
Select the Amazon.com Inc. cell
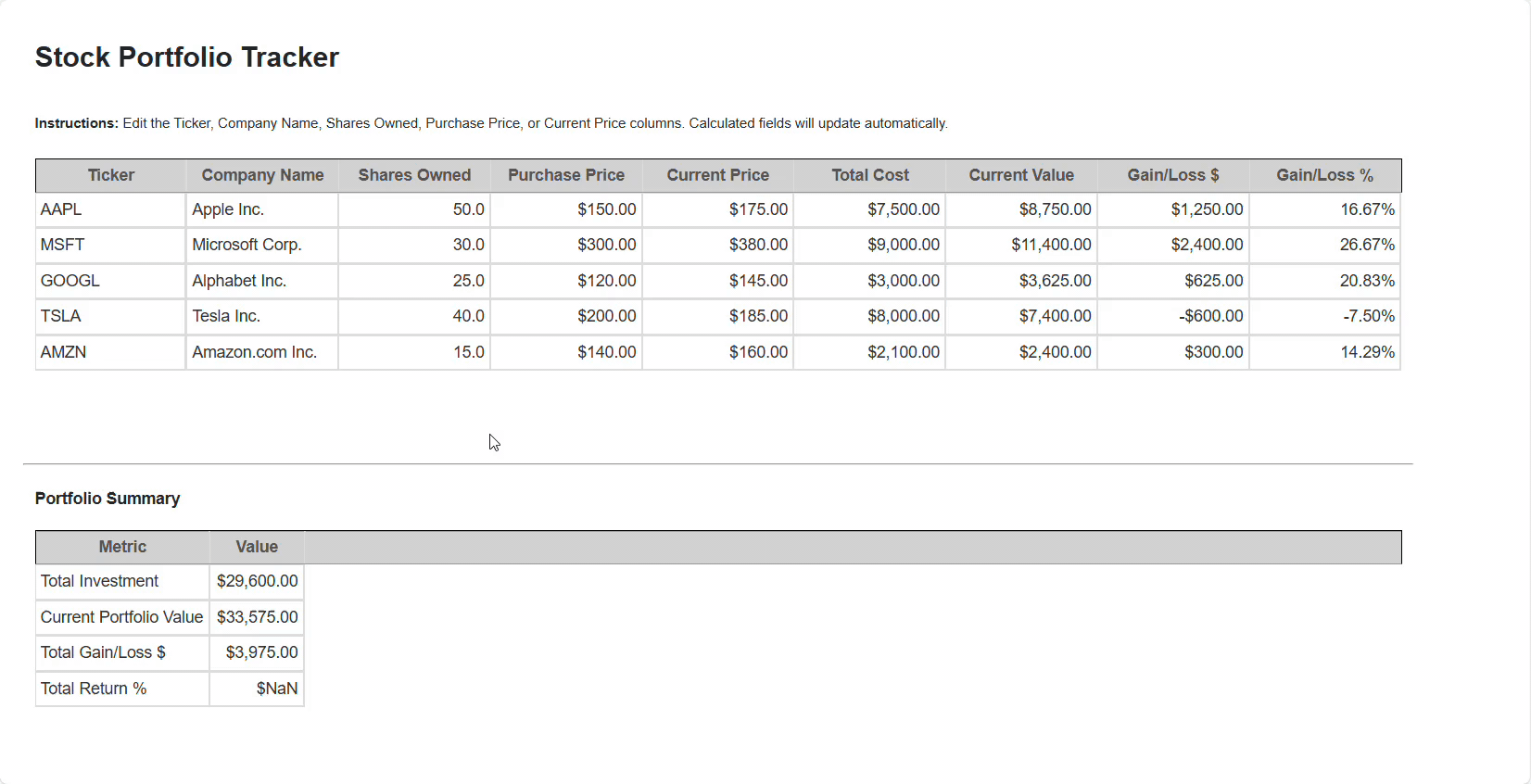262,352
